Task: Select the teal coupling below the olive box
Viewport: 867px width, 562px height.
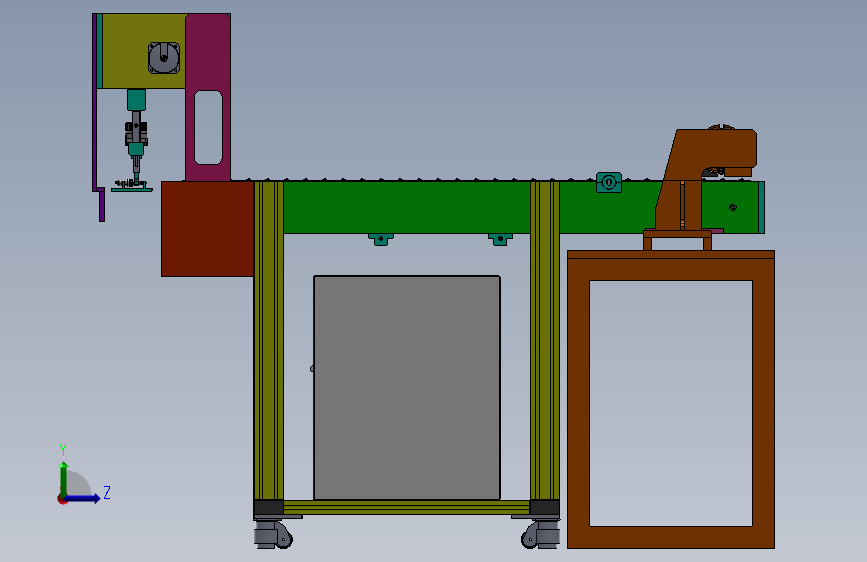Action: click(136, 100)
